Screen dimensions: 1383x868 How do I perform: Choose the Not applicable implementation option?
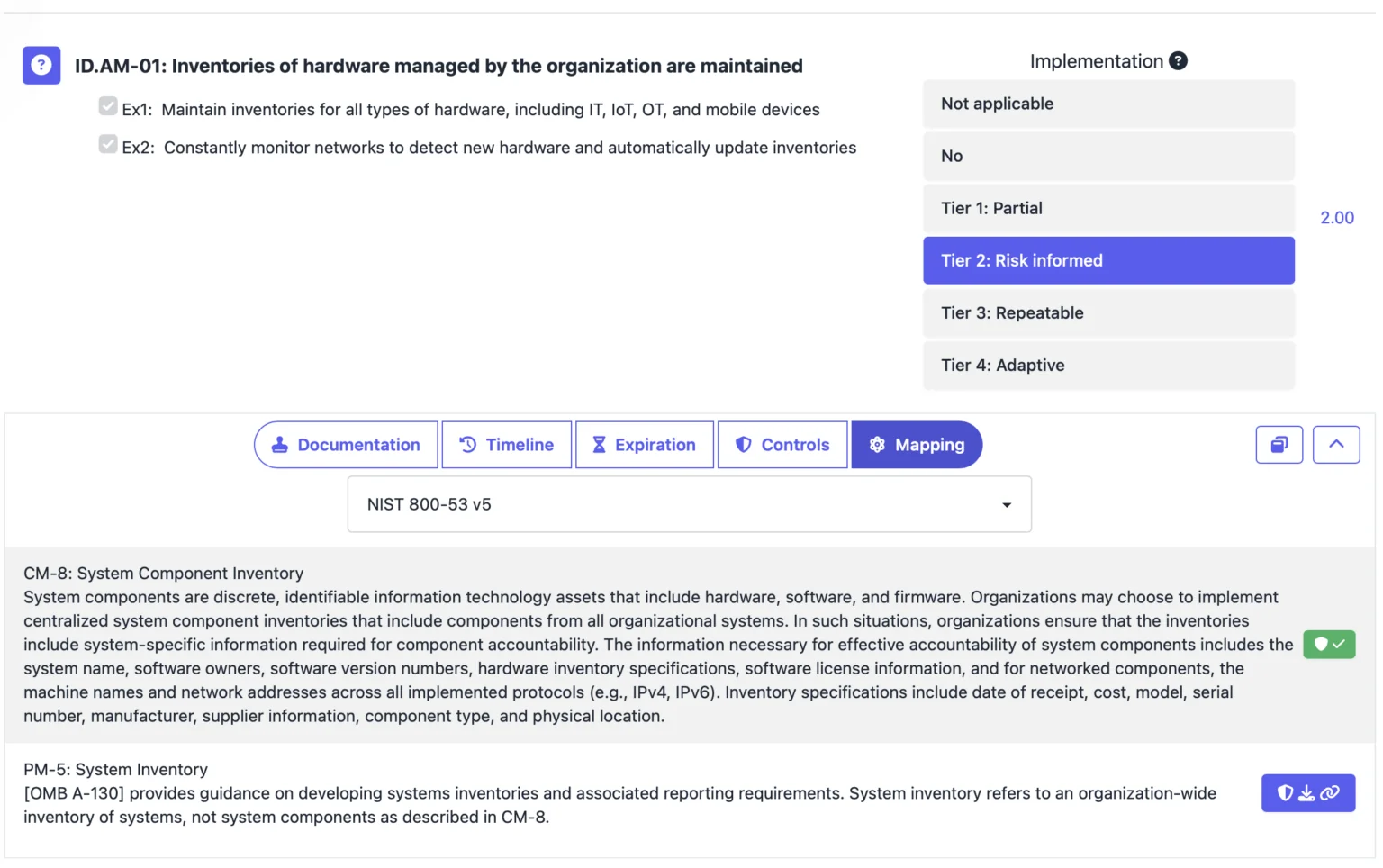point(1108,104)
